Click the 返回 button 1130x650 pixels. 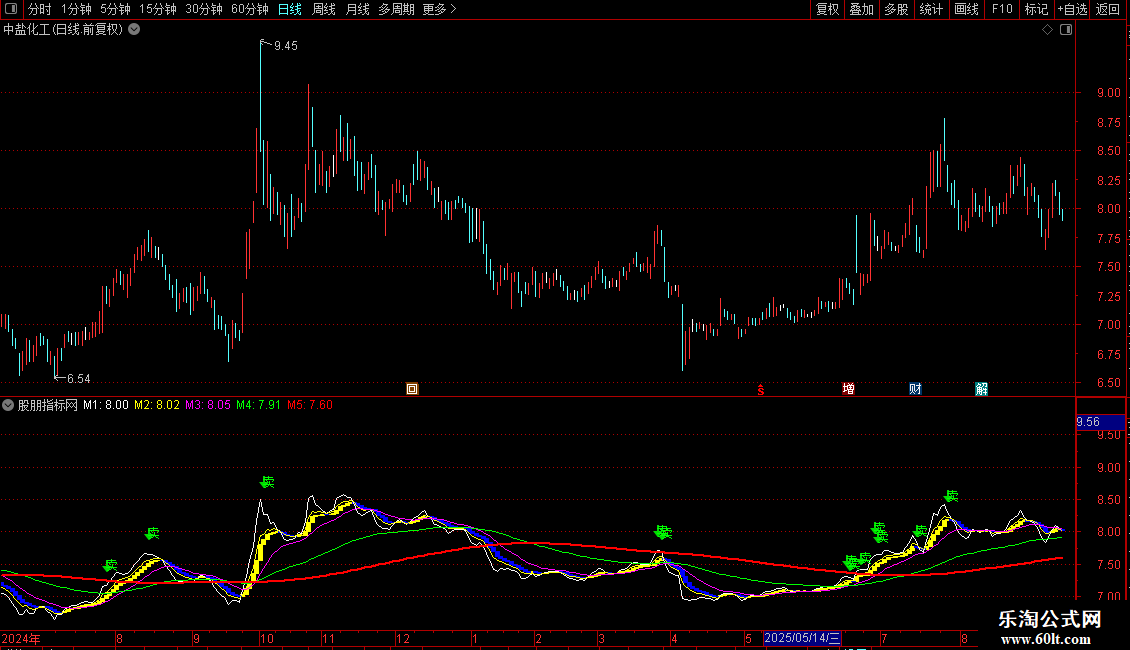1108,9
